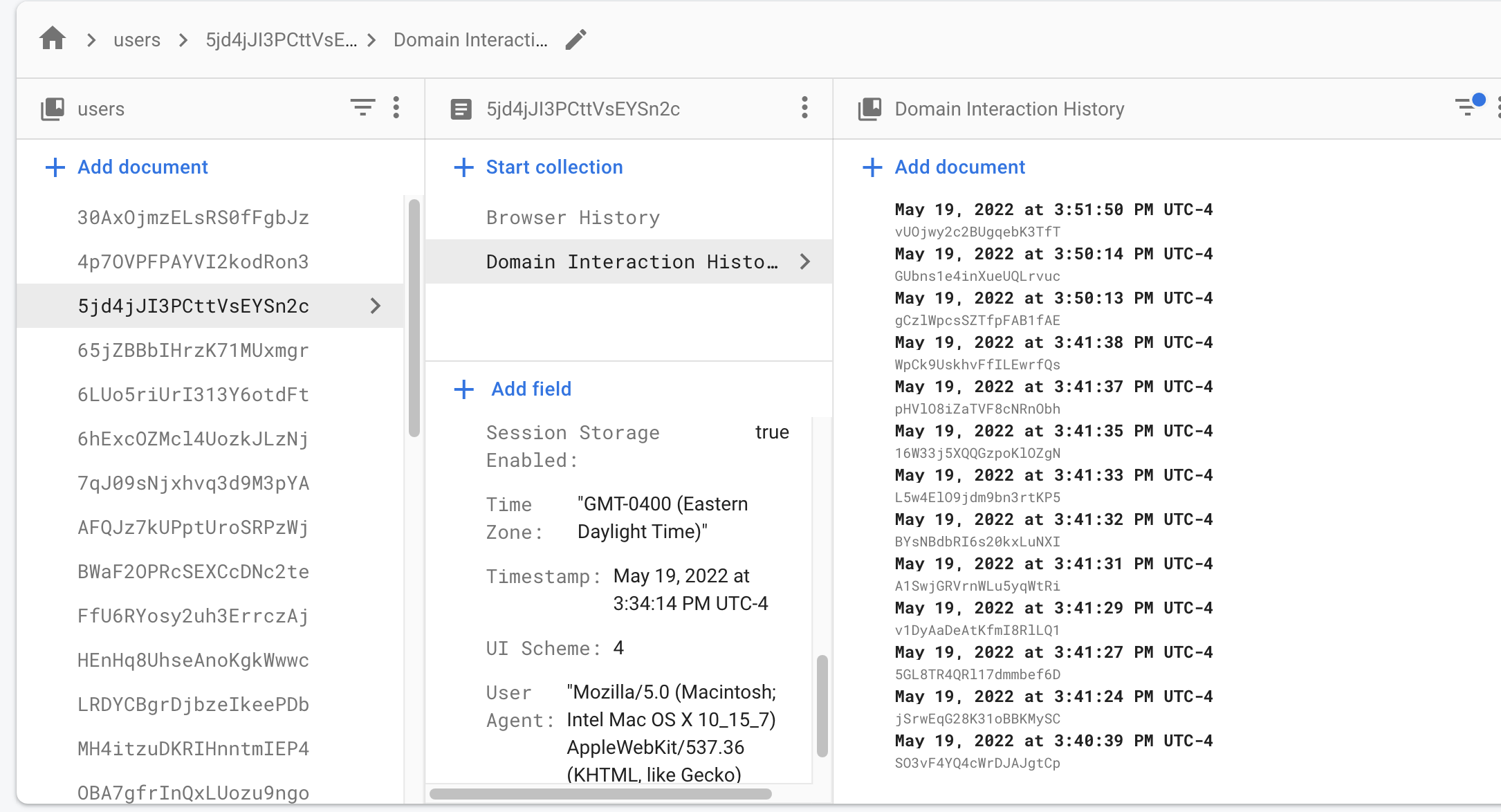Image resolution: width=1501 pixels, height=812 pixels.
Task: Click the collection icon beside users panel title
Action: (x=52, y=109)
